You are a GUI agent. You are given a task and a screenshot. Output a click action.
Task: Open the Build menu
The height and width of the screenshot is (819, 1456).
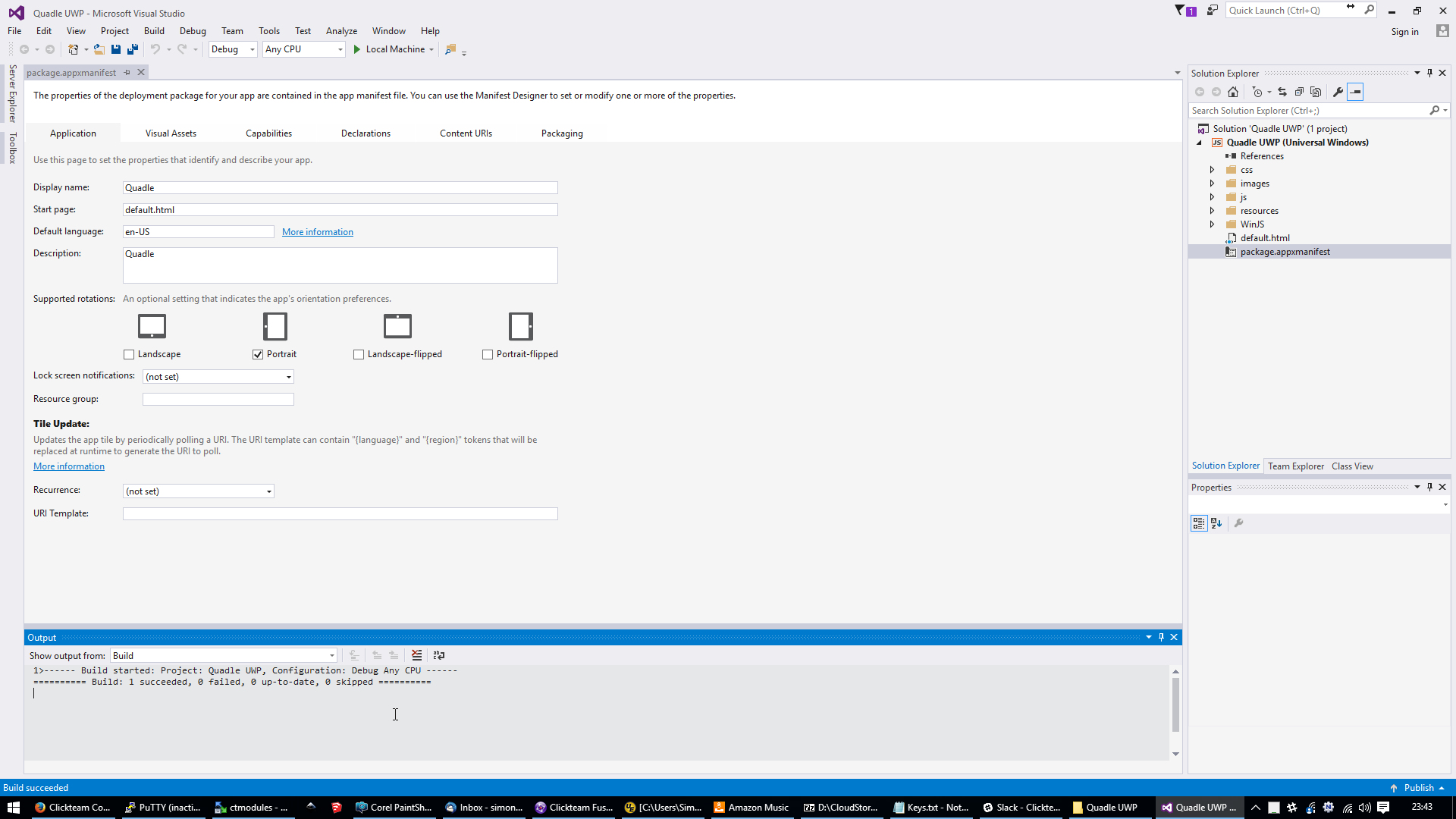coord(154,30)
